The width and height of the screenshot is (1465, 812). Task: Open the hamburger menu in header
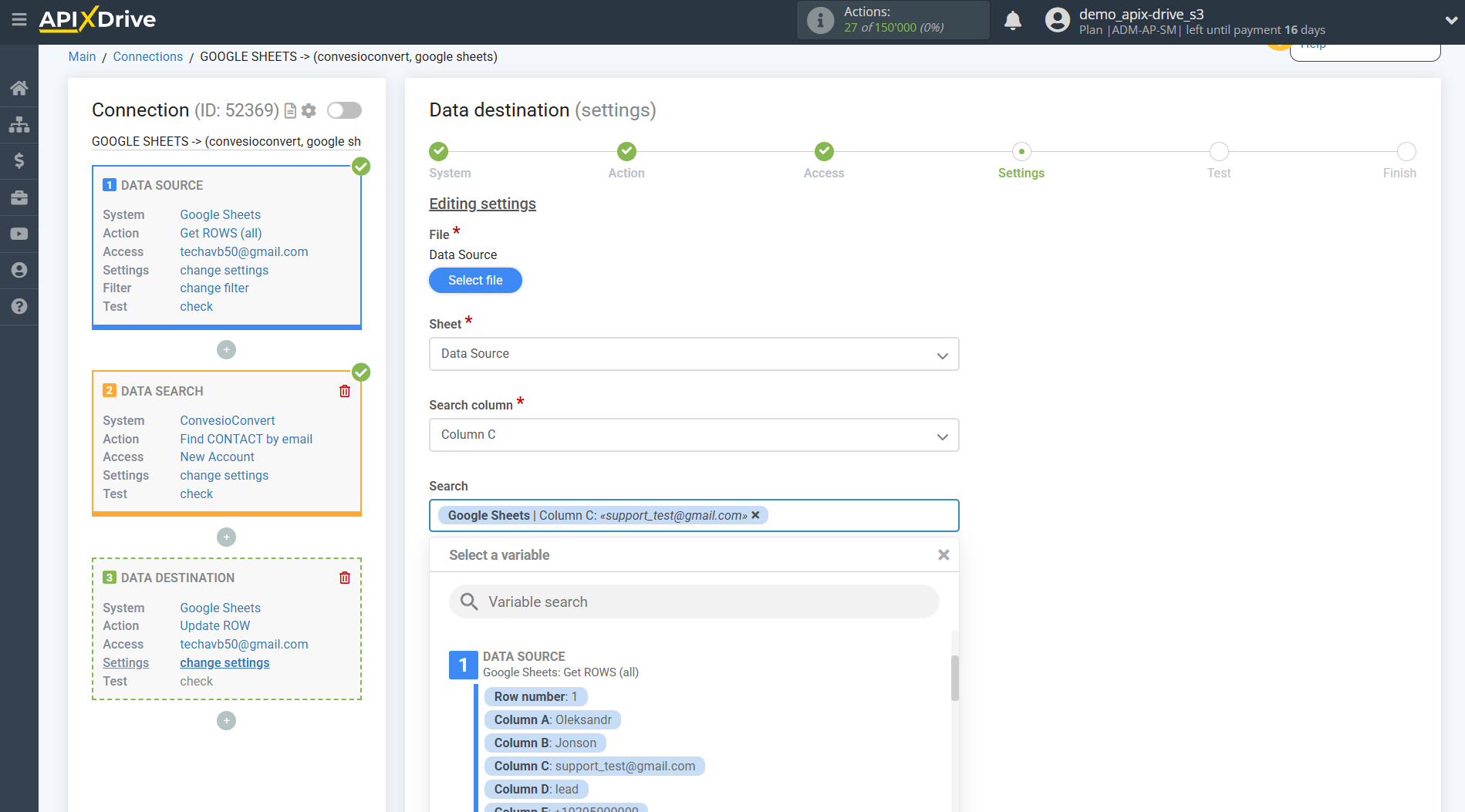[x=19, y=19]
